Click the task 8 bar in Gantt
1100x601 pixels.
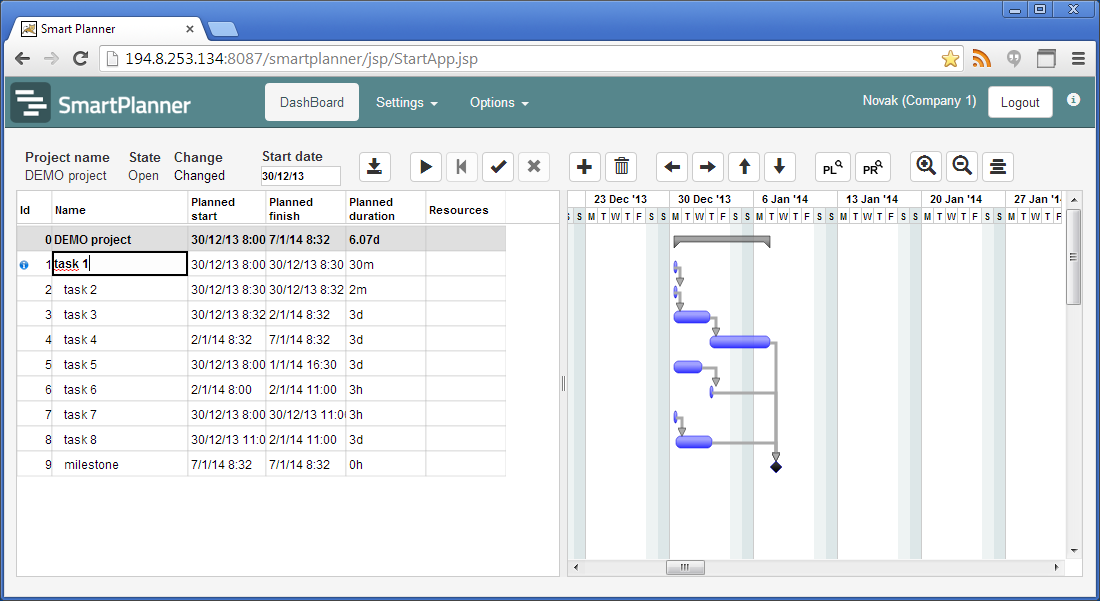694,442
